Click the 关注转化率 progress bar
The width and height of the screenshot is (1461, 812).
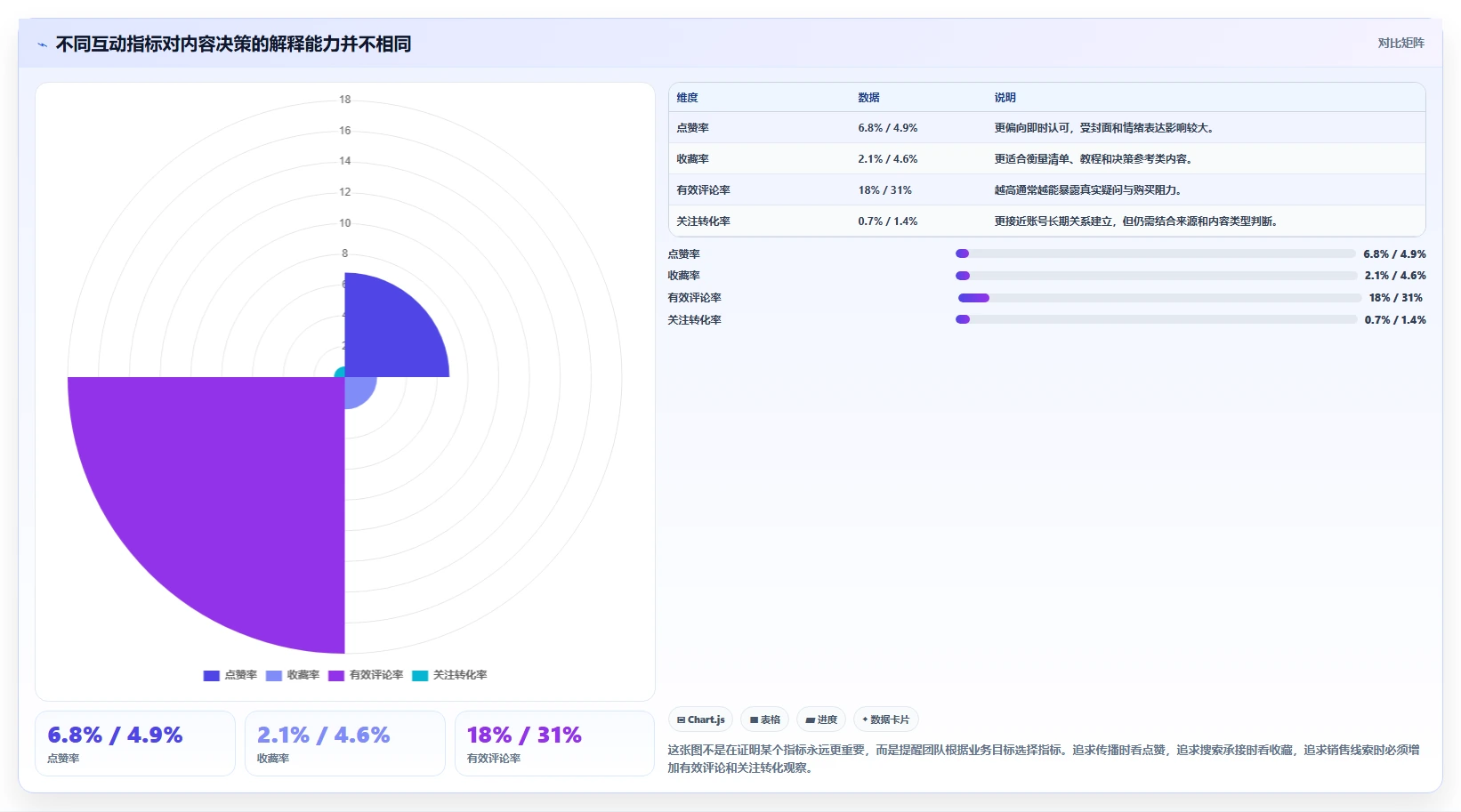(1155, 319)
